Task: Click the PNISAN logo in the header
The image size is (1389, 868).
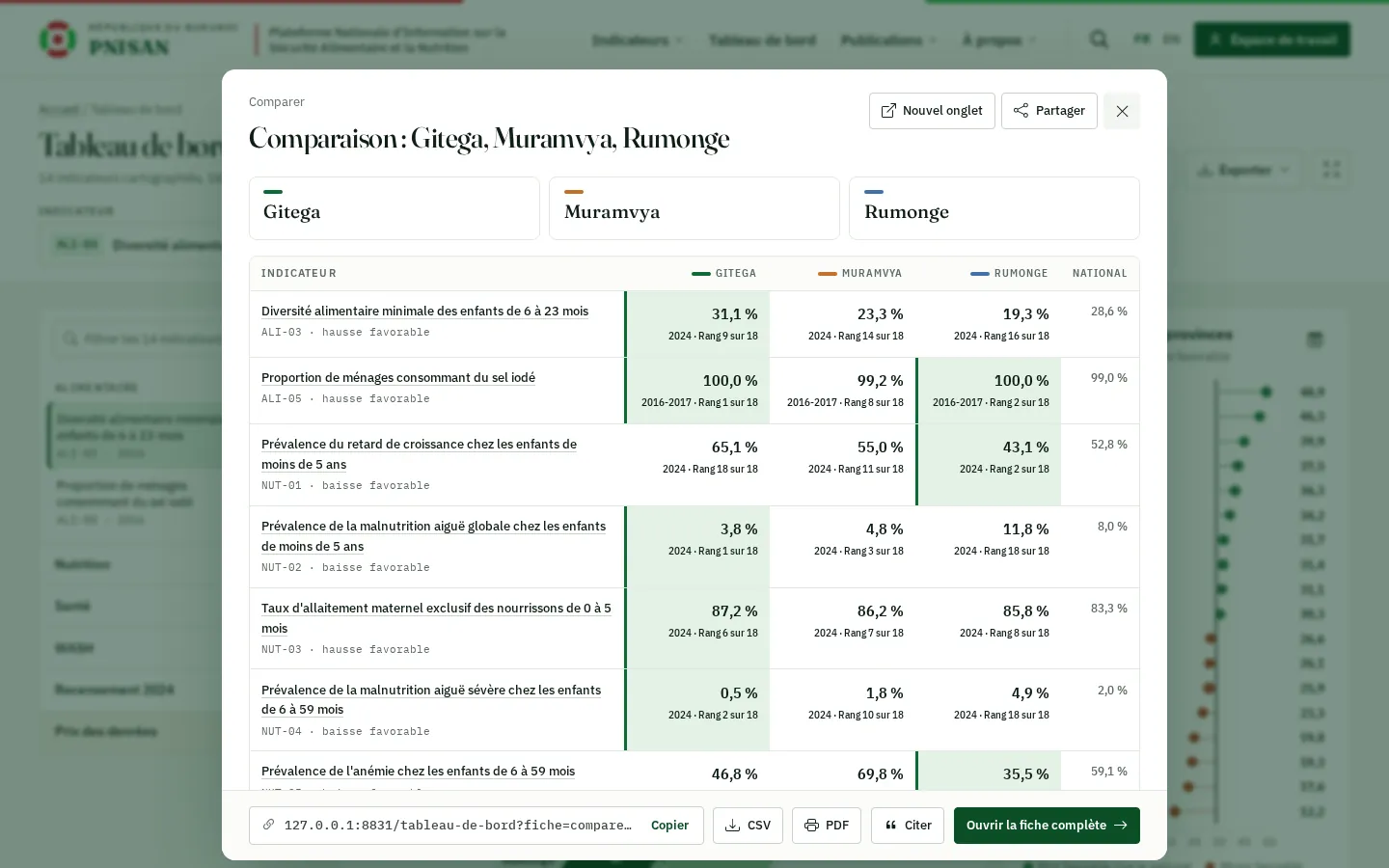Action: (x=138, y=40)
